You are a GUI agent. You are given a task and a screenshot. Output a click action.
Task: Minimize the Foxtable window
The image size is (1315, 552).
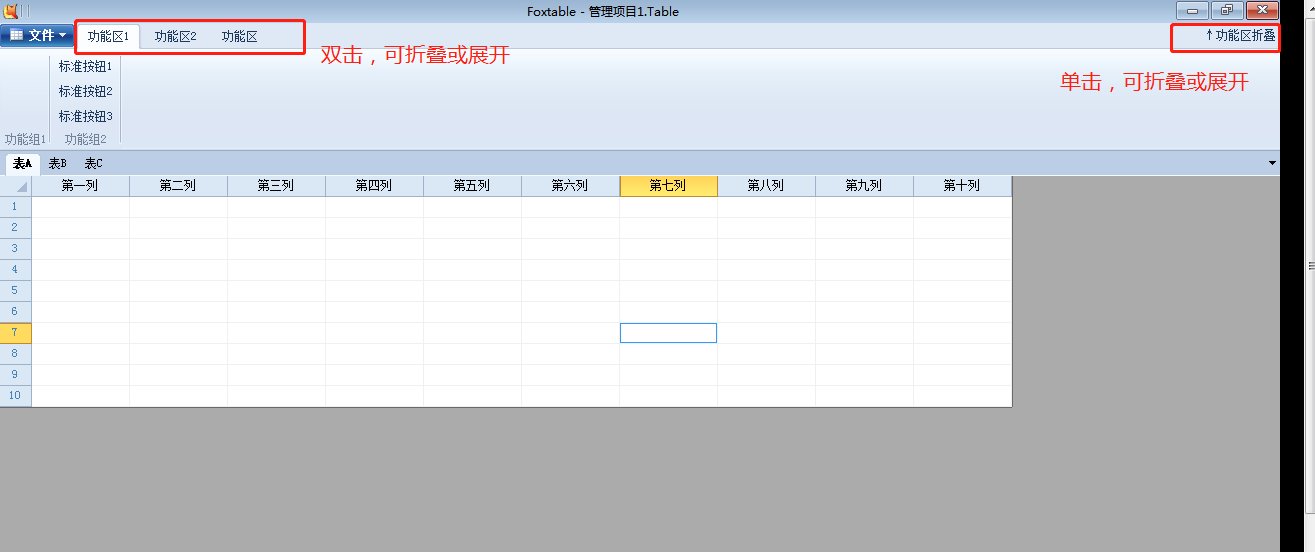(x=1193, y=11)
